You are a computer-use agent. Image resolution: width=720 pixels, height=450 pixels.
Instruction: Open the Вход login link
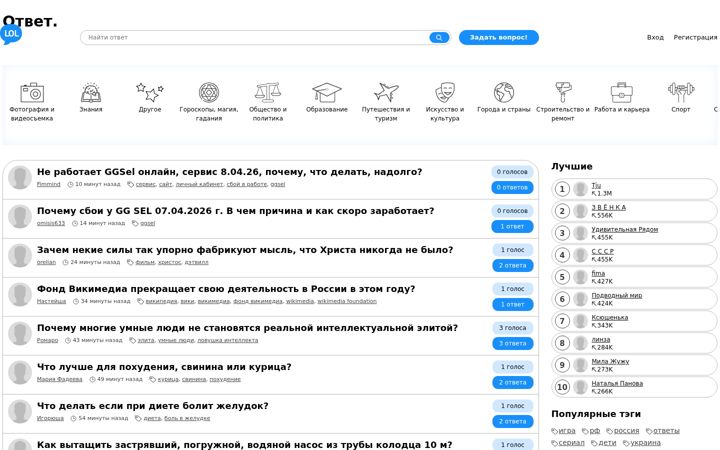655,37
